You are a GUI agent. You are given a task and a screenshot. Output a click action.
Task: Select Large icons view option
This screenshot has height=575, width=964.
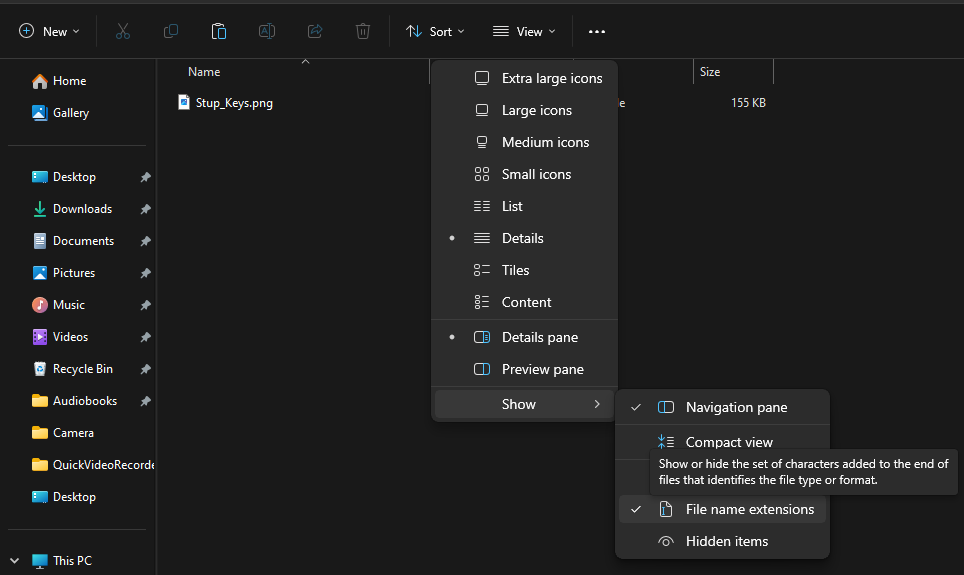coord(536,110)
